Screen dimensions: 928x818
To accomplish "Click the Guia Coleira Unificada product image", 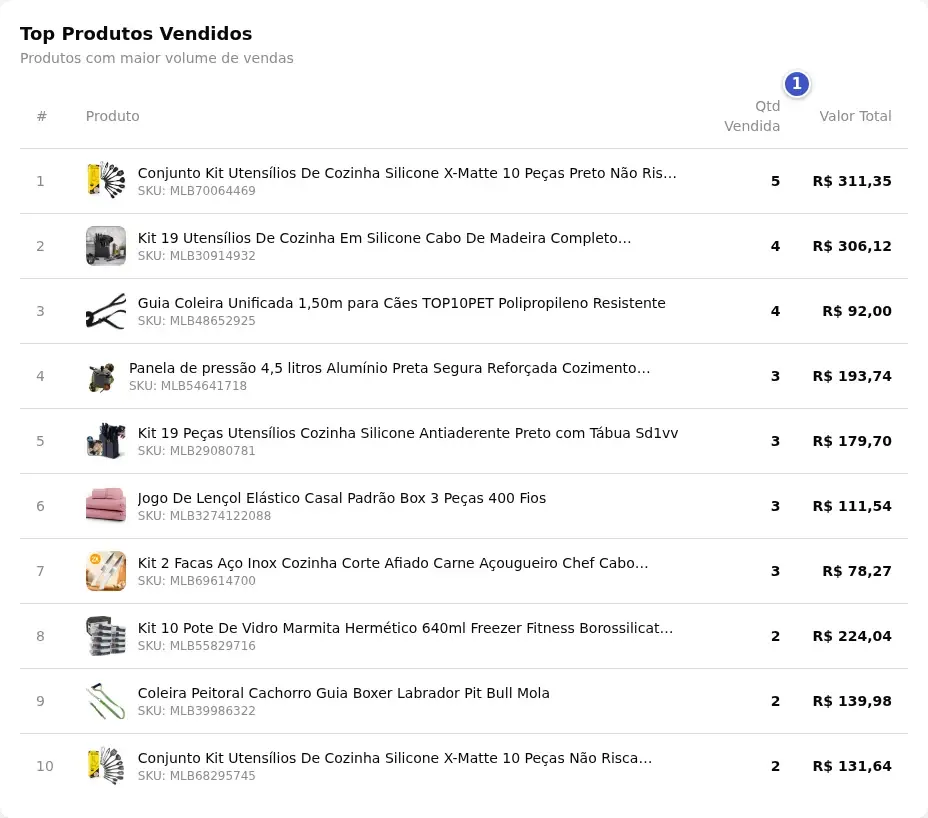I will 106,311.
